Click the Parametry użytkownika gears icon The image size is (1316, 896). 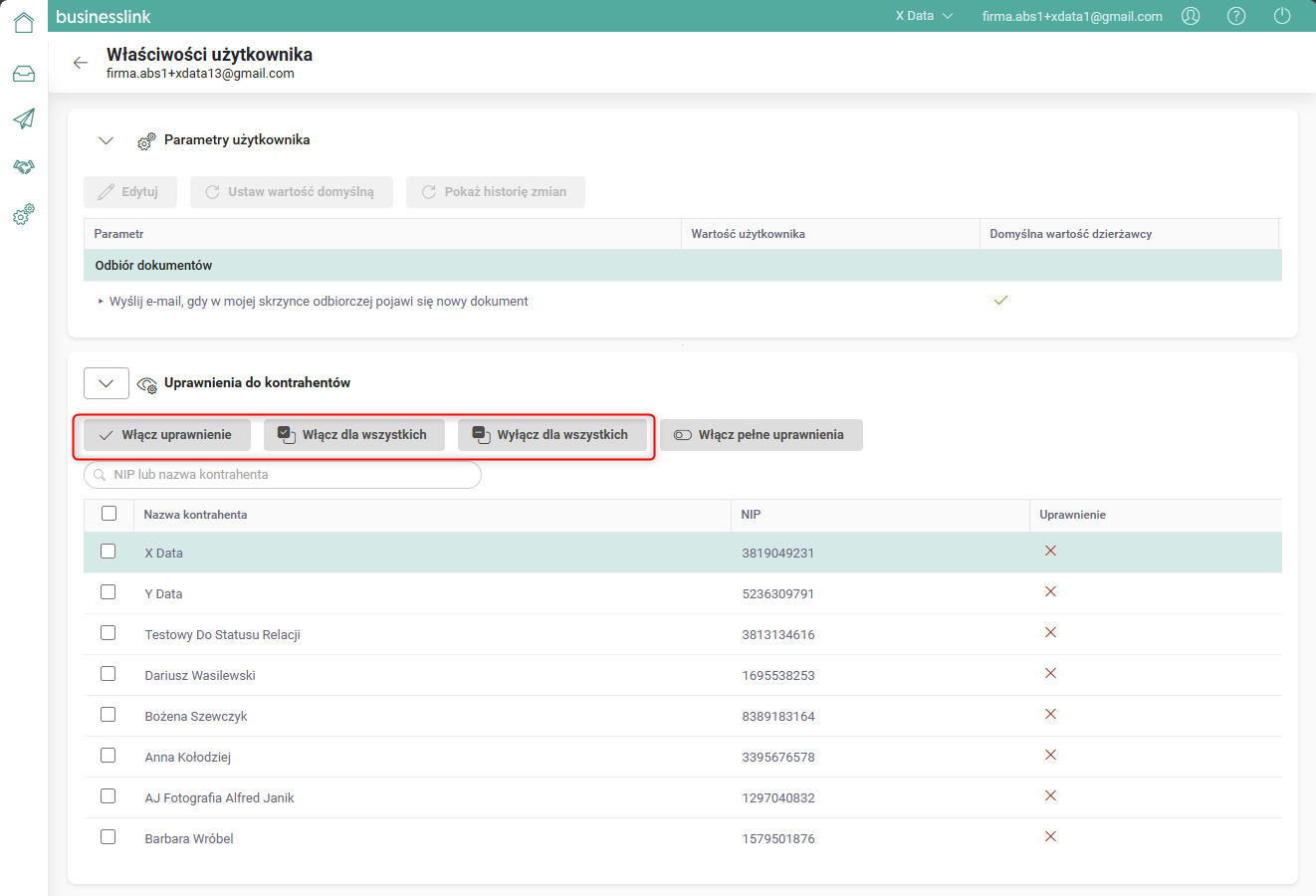click(x=146, y=141)
